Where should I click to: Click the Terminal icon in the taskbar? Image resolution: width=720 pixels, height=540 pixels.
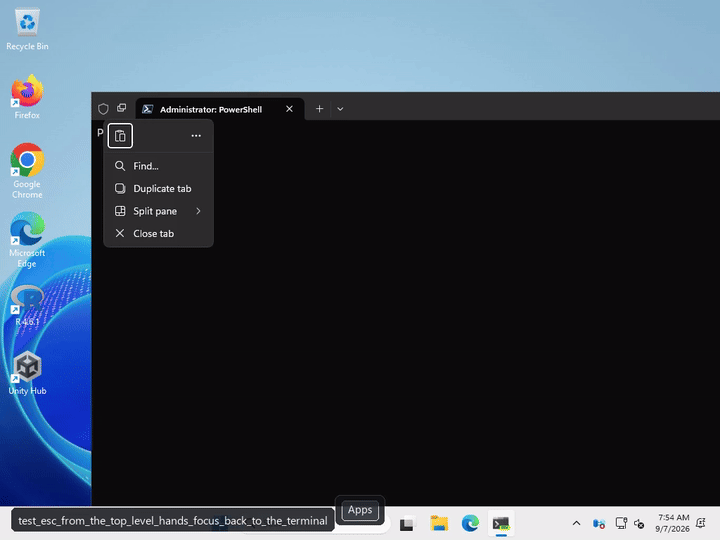tap(501, 523)
